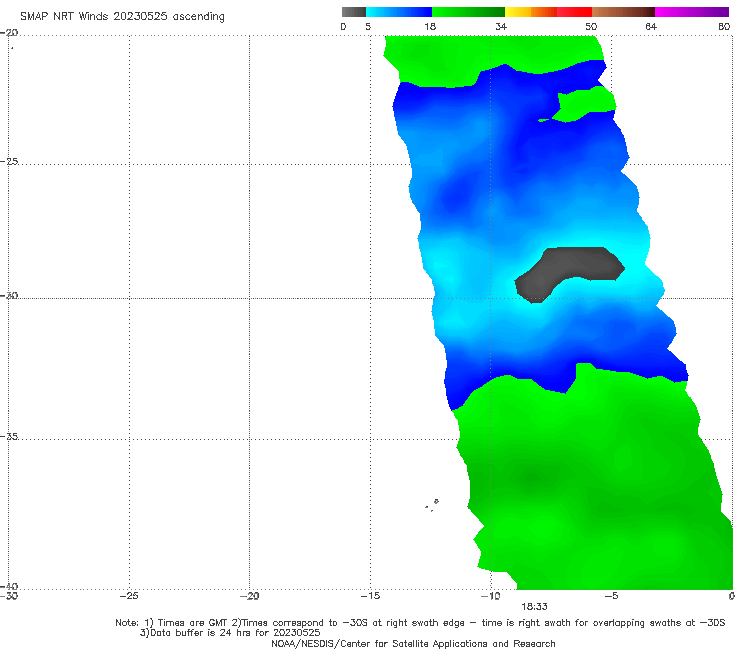Click the color bar label '50'
The height and width of the screenshot is (650, 740).
(591, 27)
